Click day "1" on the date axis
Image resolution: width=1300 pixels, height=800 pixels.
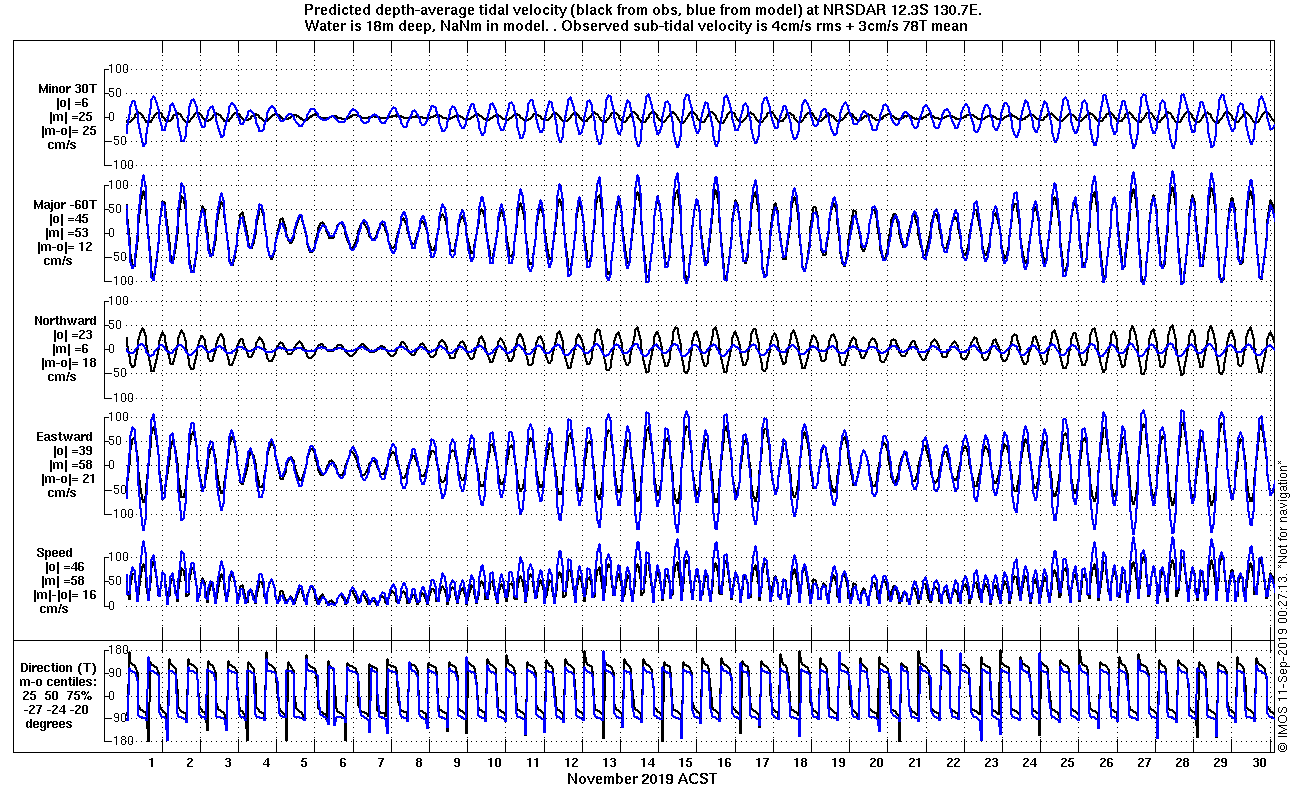point(152,762)
